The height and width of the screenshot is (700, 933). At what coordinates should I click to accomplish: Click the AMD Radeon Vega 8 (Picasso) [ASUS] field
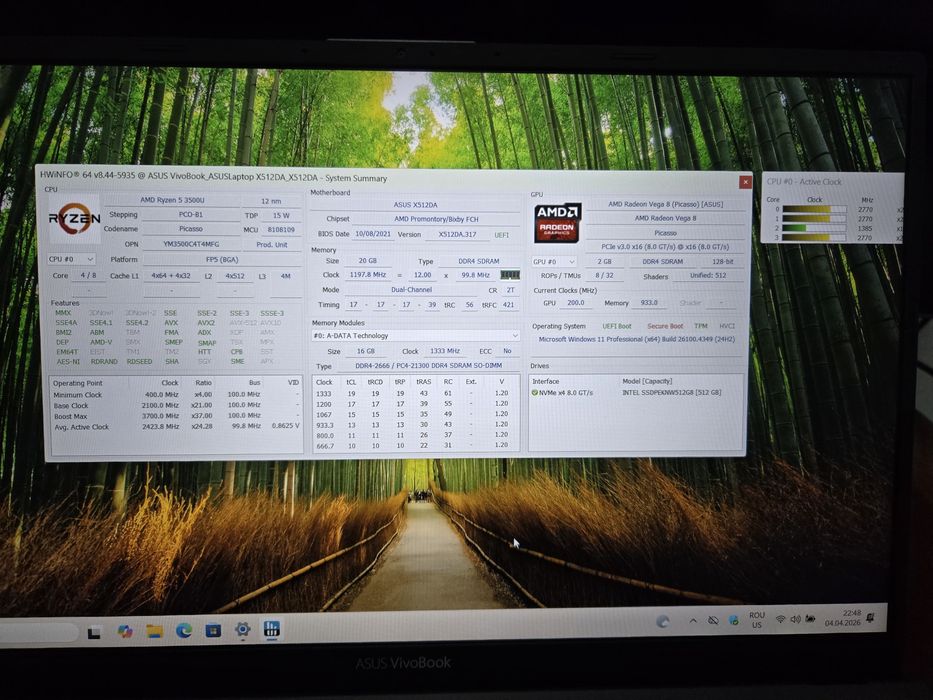click(x=665, y=204)
